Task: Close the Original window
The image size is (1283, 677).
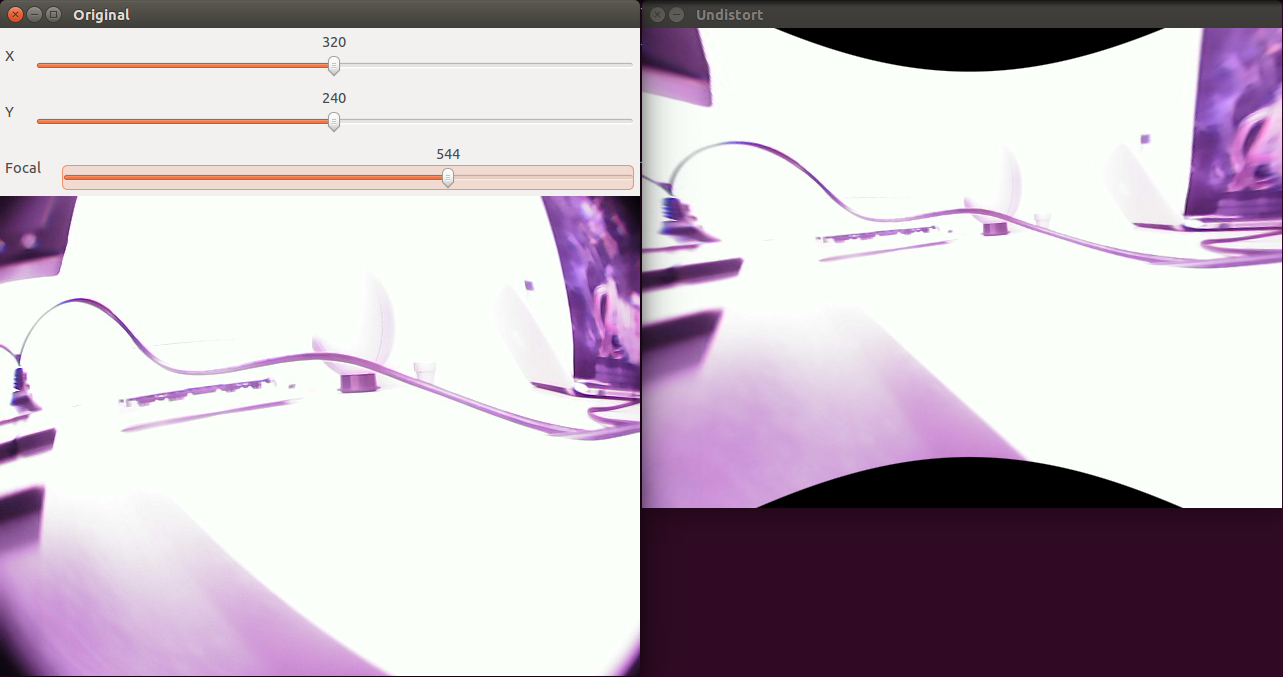Action: (15, 15)
